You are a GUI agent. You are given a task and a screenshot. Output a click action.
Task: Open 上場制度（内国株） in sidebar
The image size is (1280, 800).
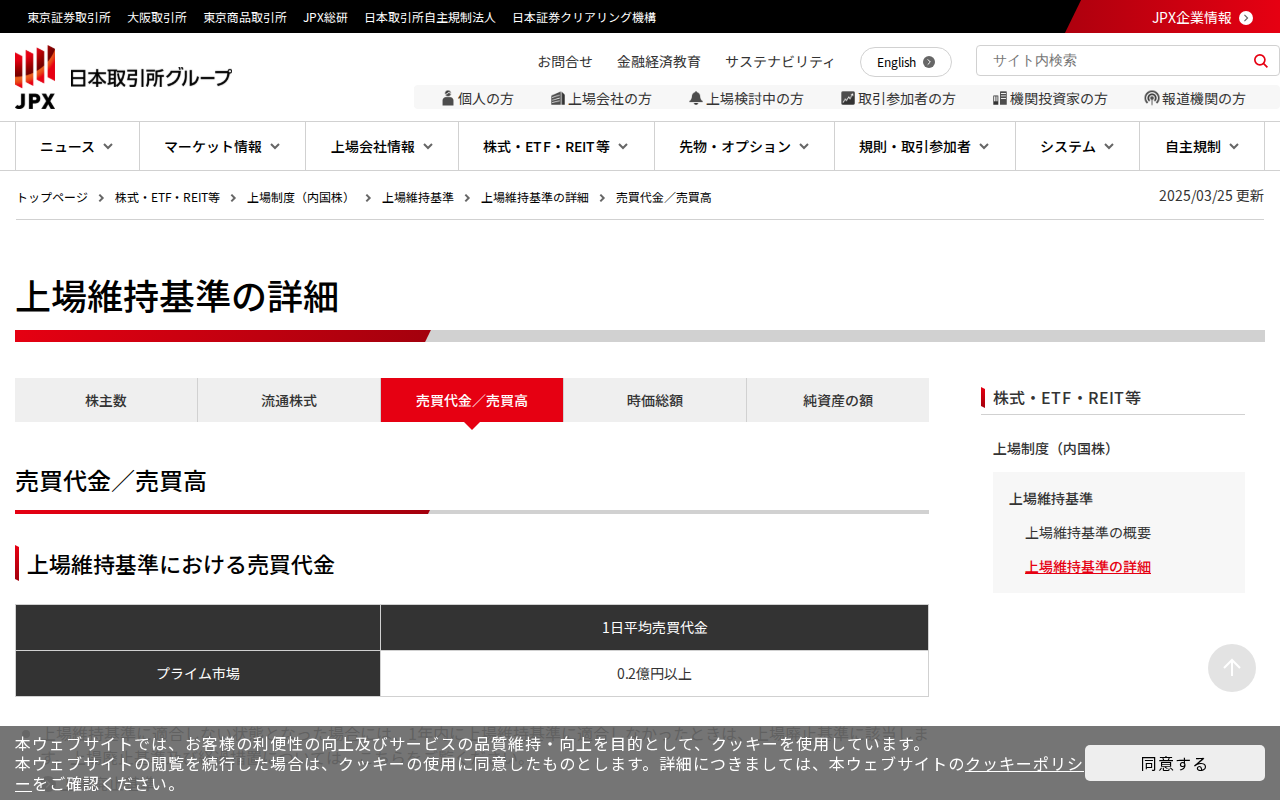(1055, 449)
